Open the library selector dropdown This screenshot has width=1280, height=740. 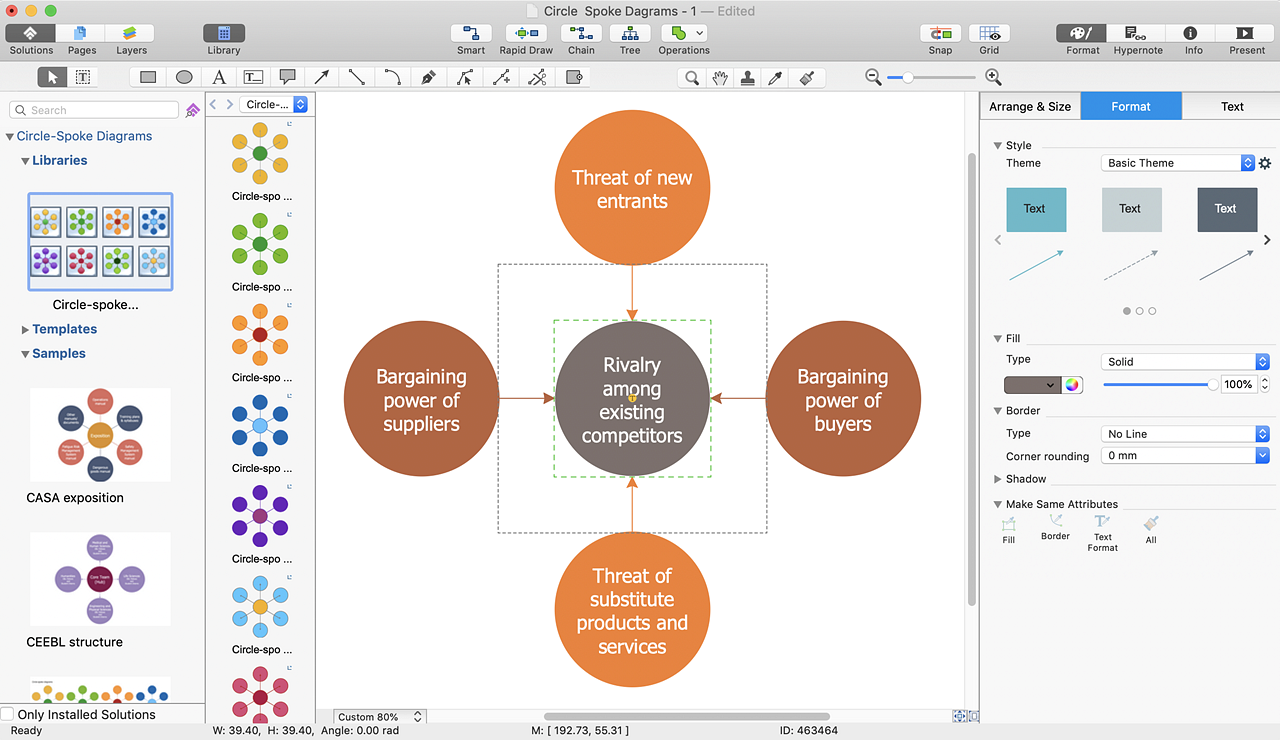(273, 104)
